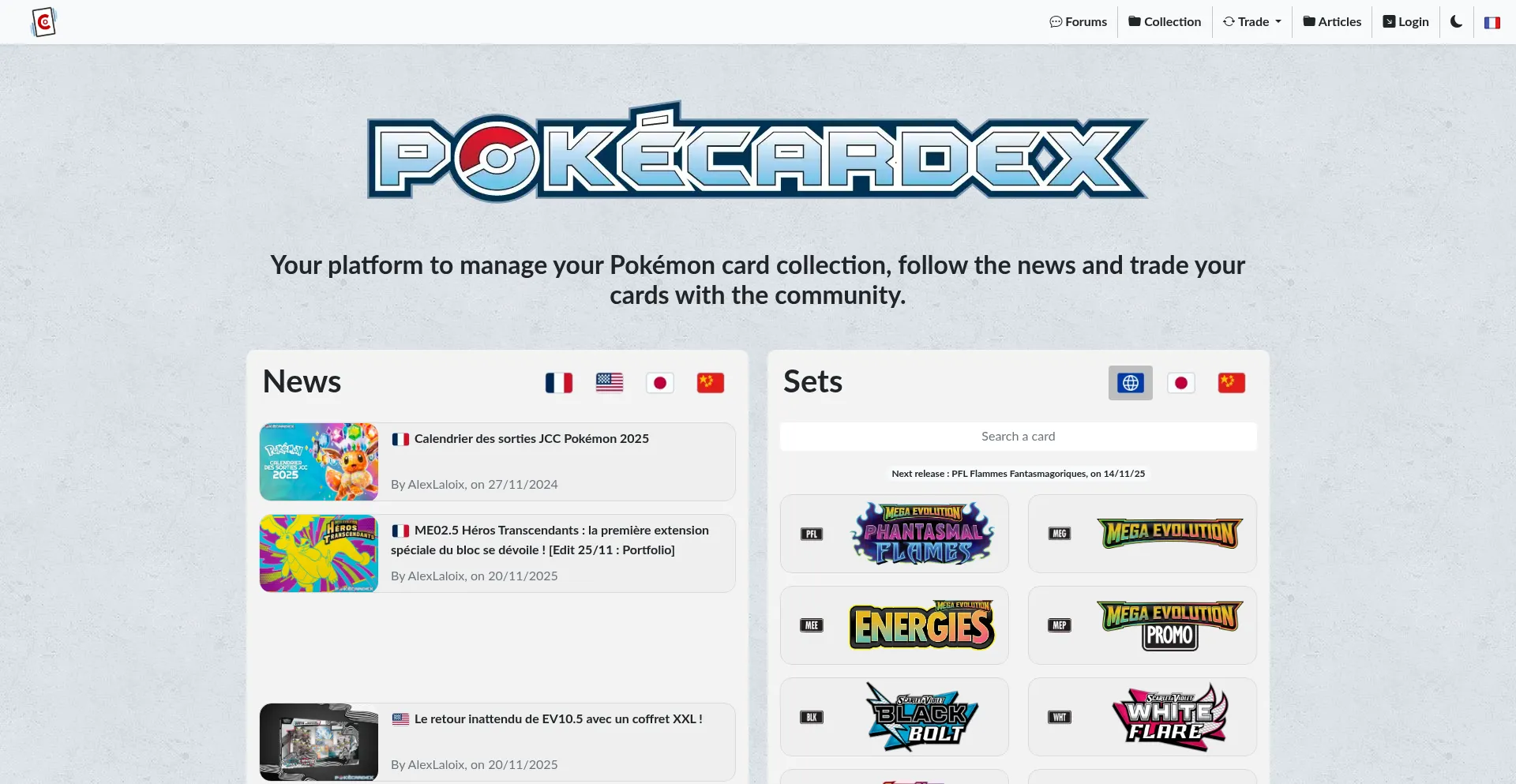Filter news by Japanese flag
The width and height of the screenshot is (1516, 784).
point(660,383)
